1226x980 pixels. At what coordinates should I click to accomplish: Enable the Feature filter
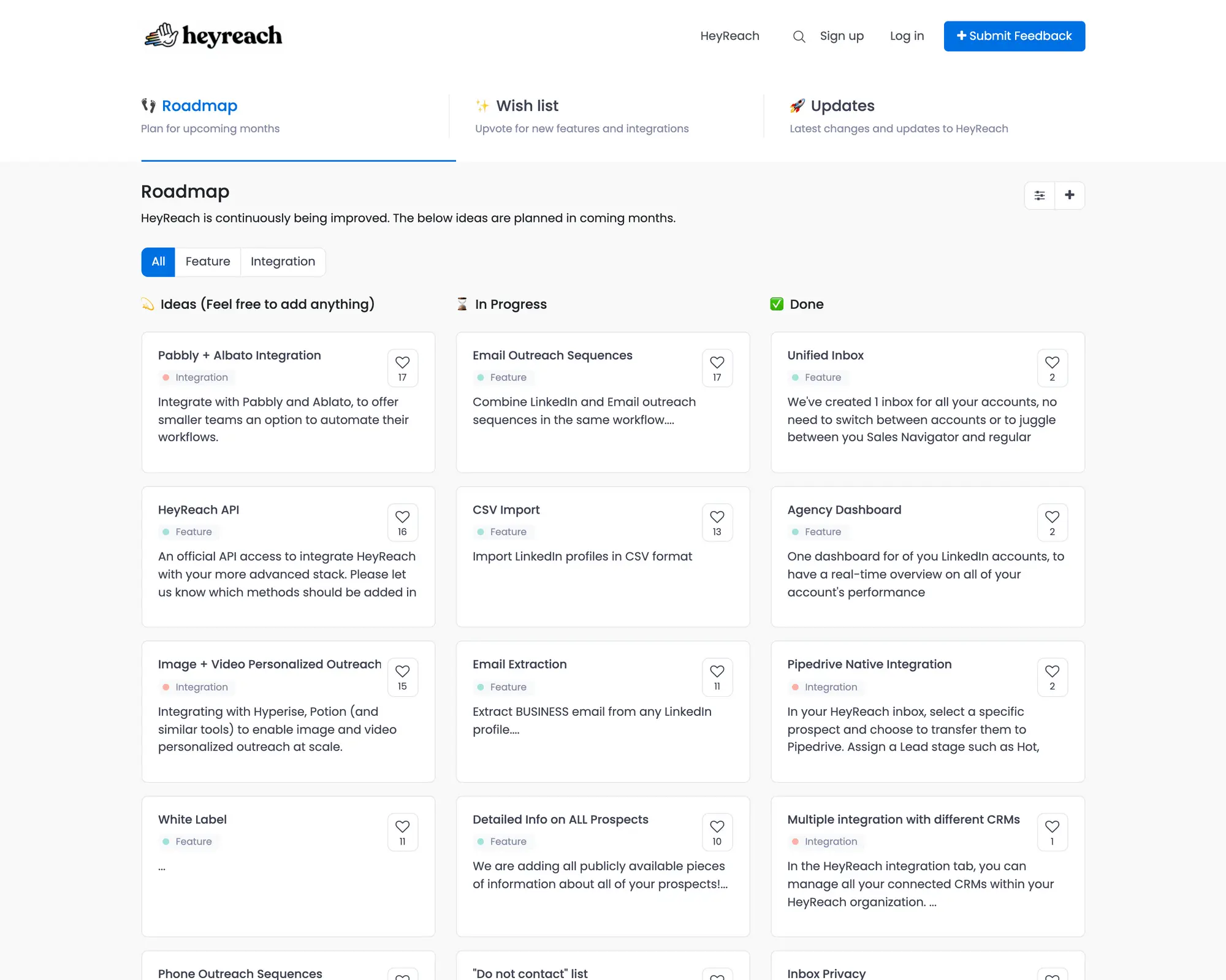(208, 262)
